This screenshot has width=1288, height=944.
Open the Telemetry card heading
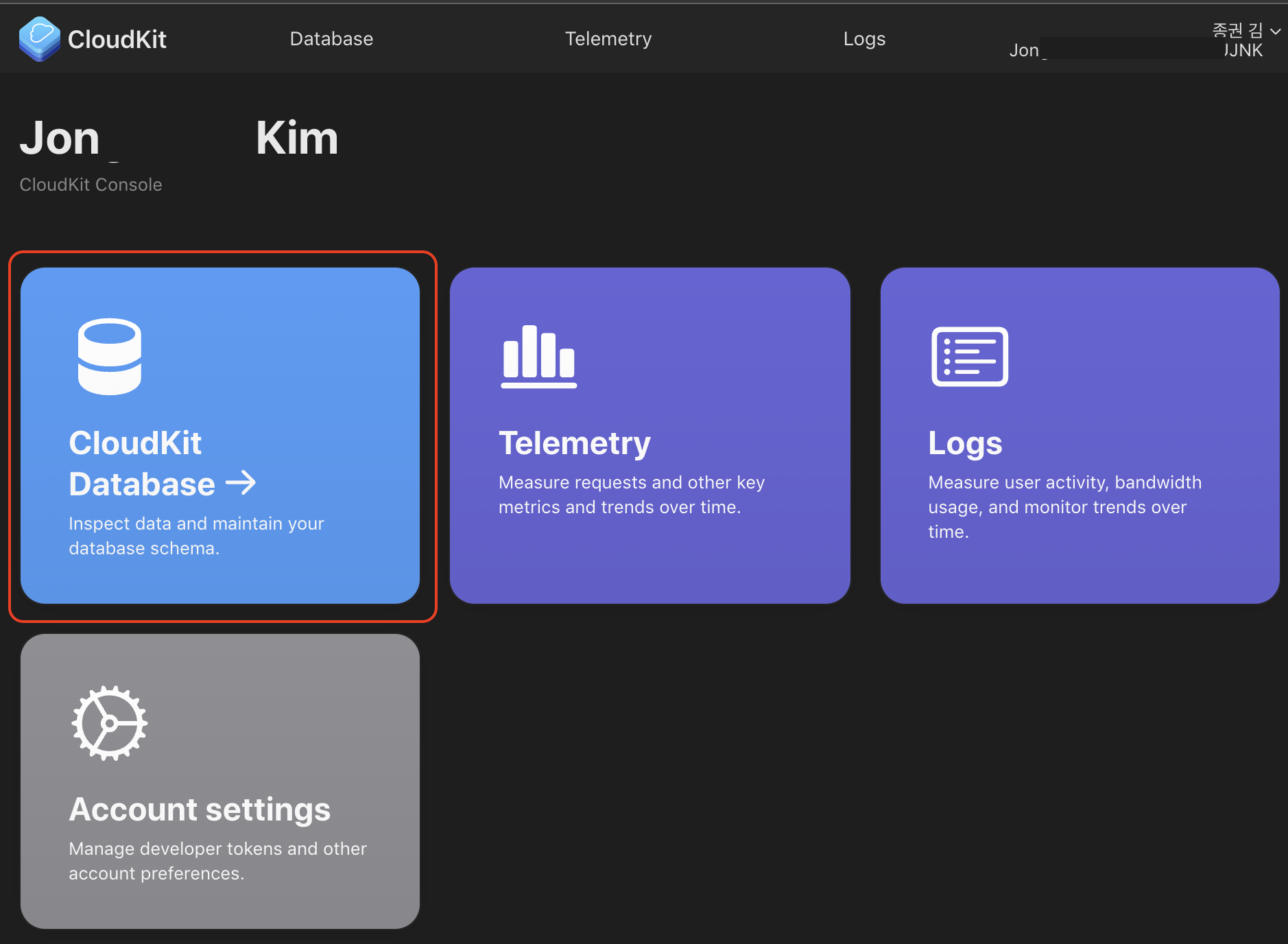tap(575, 443)
